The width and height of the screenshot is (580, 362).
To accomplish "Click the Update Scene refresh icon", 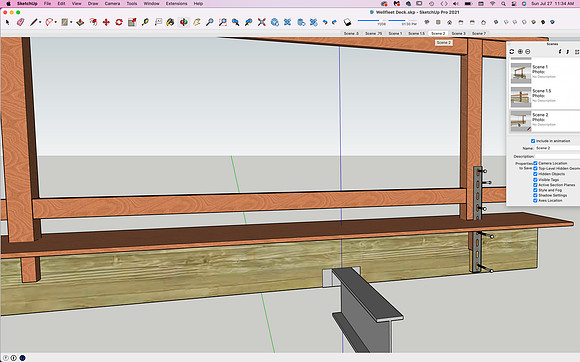I will pos(512,51).
